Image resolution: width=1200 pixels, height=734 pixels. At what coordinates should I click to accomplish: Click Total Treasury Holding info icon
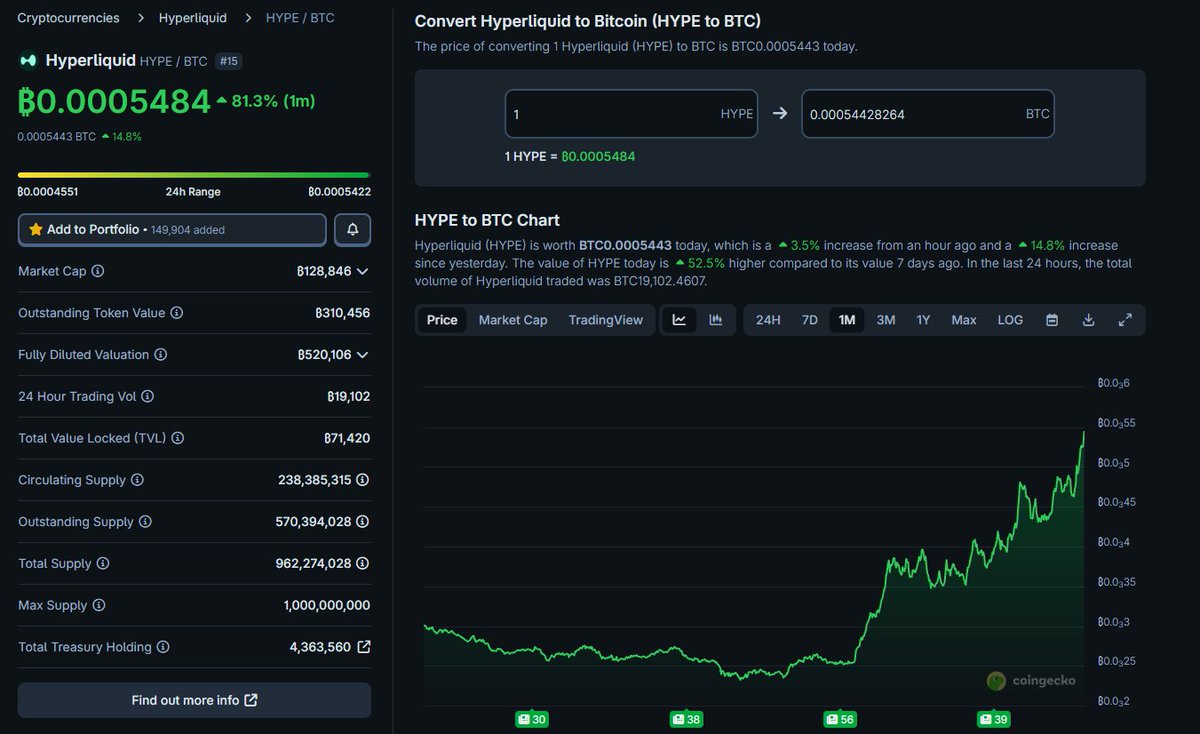[x=163, y=647]
